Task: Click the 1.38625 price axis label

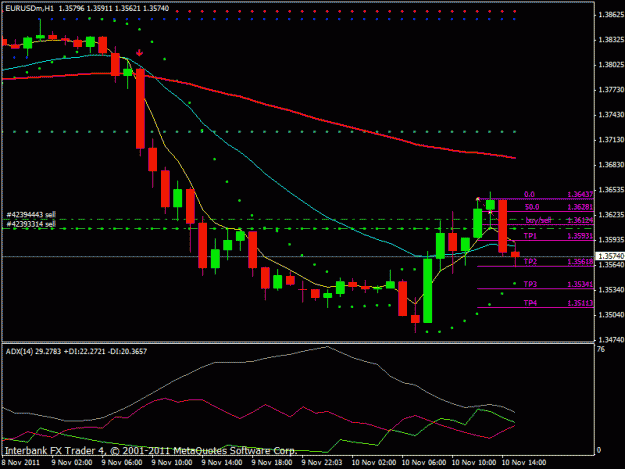Action: point(611,15)
